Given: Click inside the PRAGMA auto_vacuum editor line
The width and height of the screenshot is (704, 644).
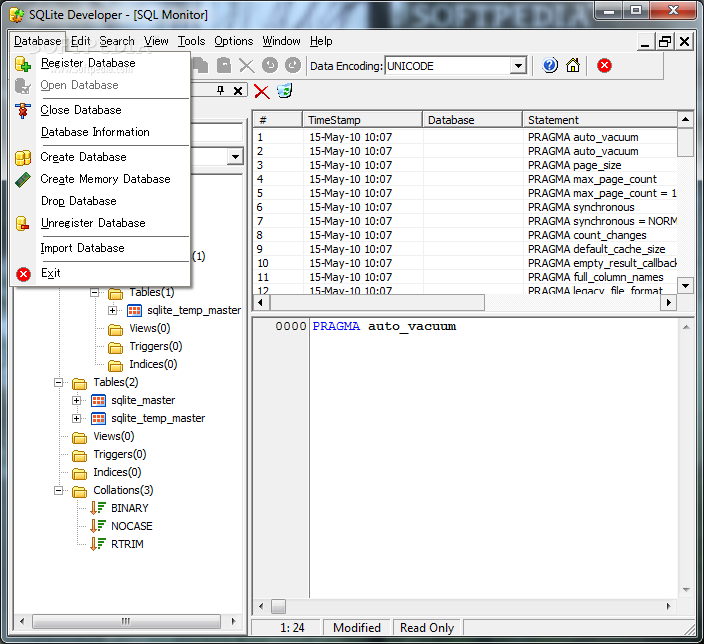Looking at the screenshot, I should tap(384, 326).
